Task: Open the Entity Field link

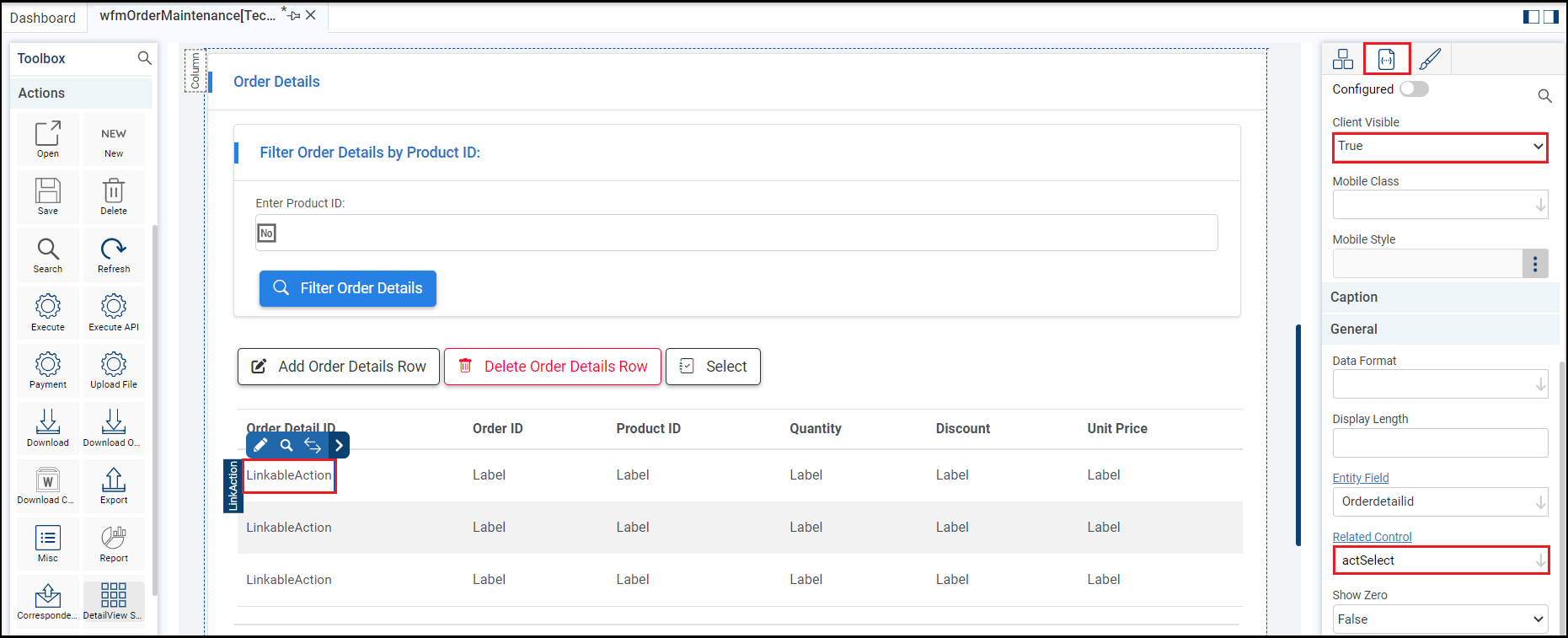Action: [1360, 478]
